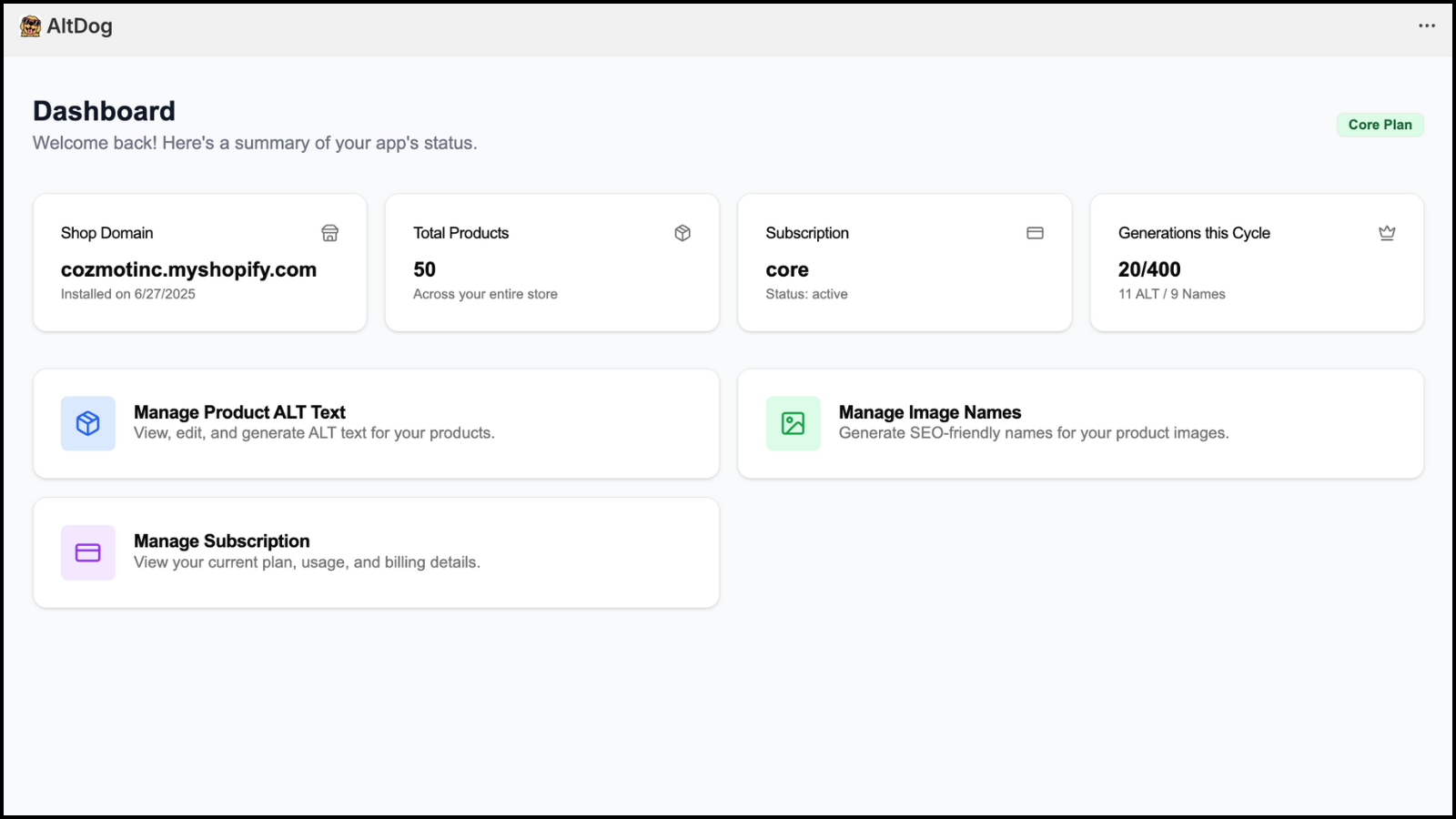The image size is (1456, 819).
Task: Click the Across your entire store text
Action: coord(485,294)
